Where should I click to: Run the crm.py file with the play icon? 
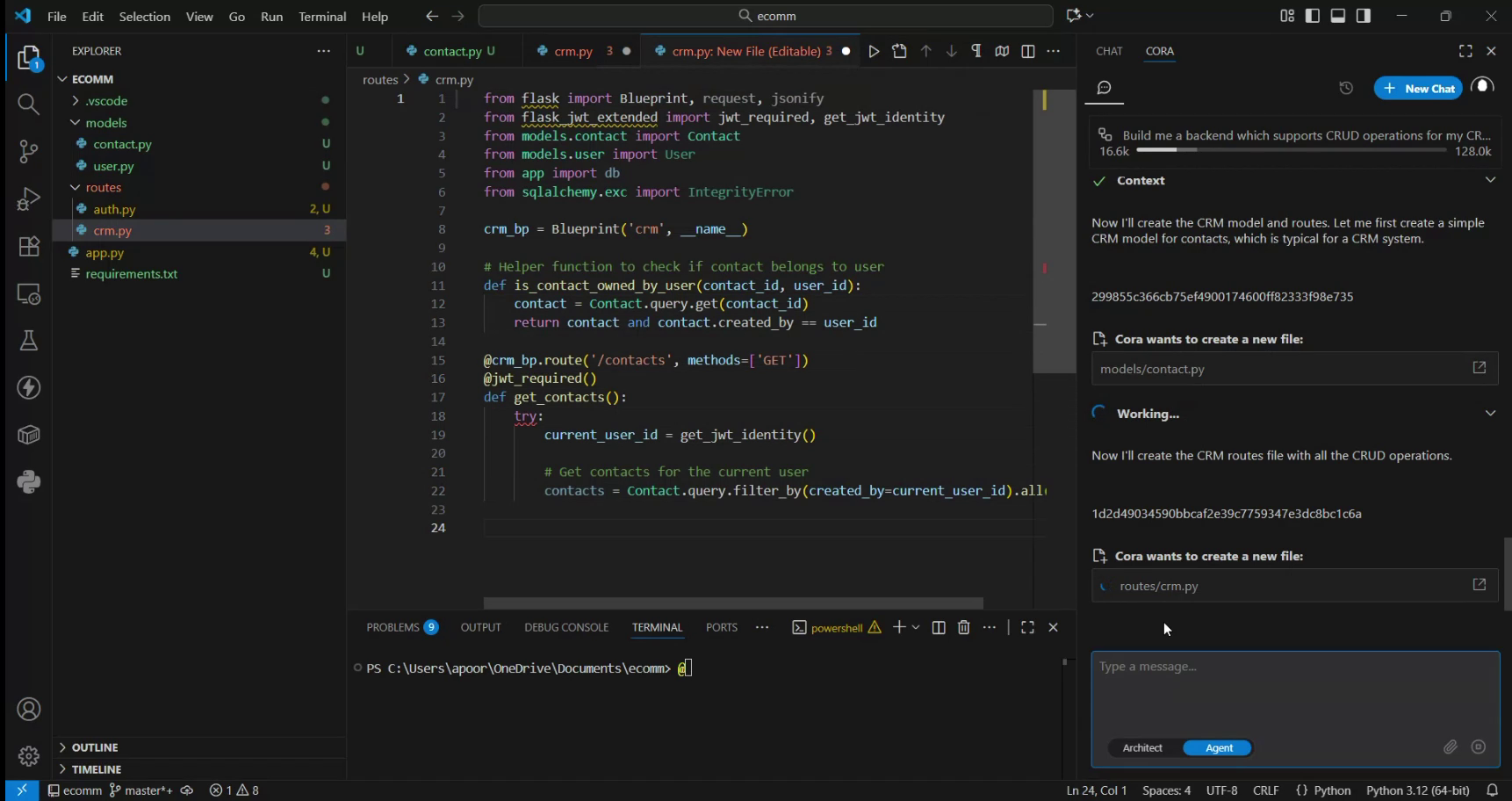tap(874, 51)
